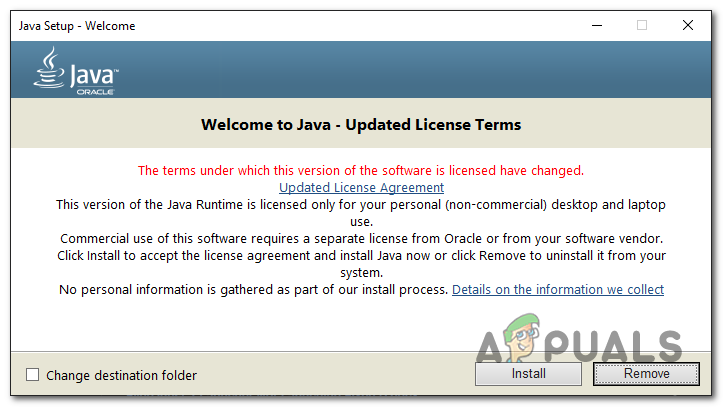Click the greyed-out maximize button
Screen dimensions: 723x407
[x=642, y=25]
